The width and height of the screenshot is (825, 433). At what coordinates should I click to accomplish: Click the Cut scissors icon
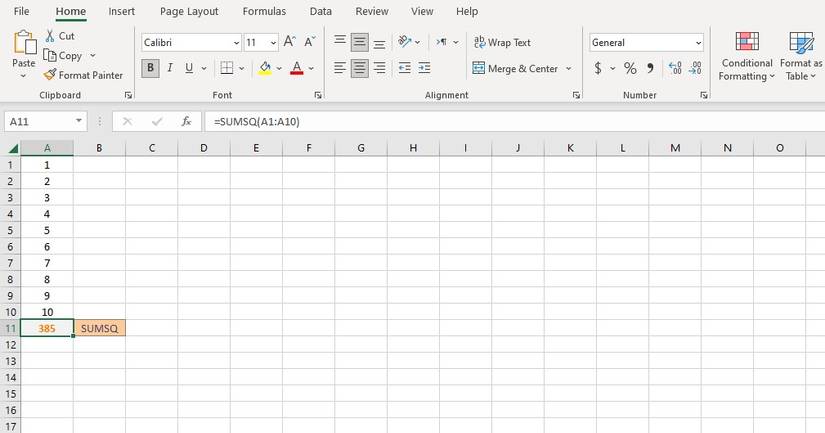pos(50,36)
